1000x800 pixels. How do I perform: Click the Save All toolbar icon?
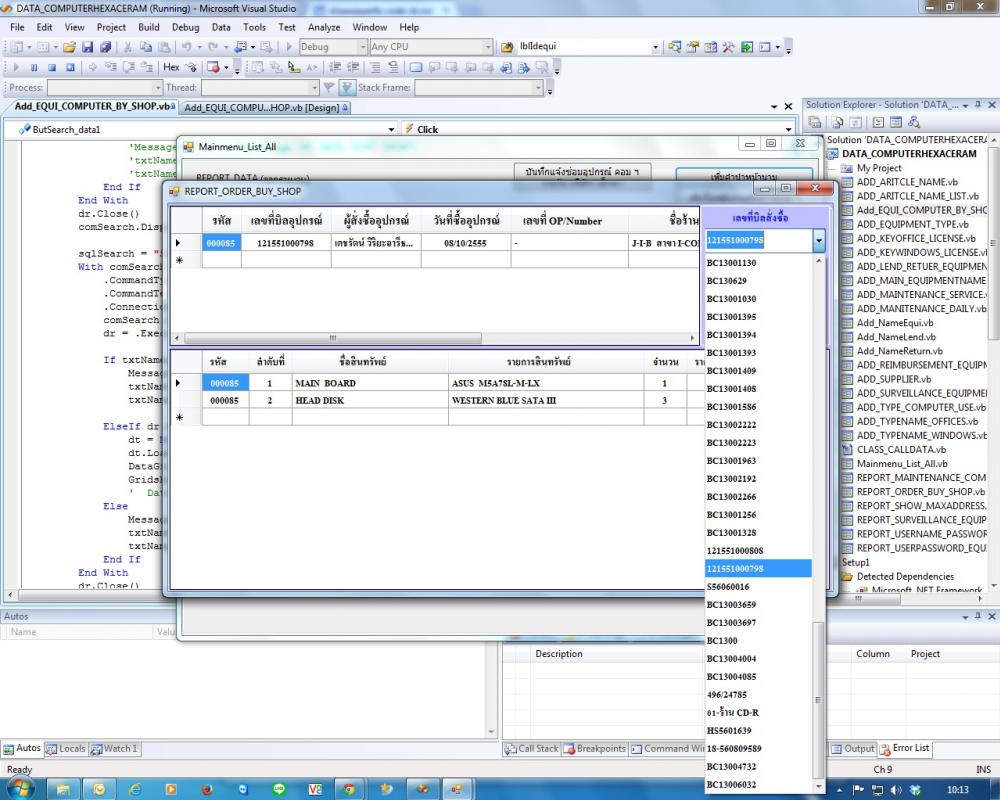(x=105, y=47)
